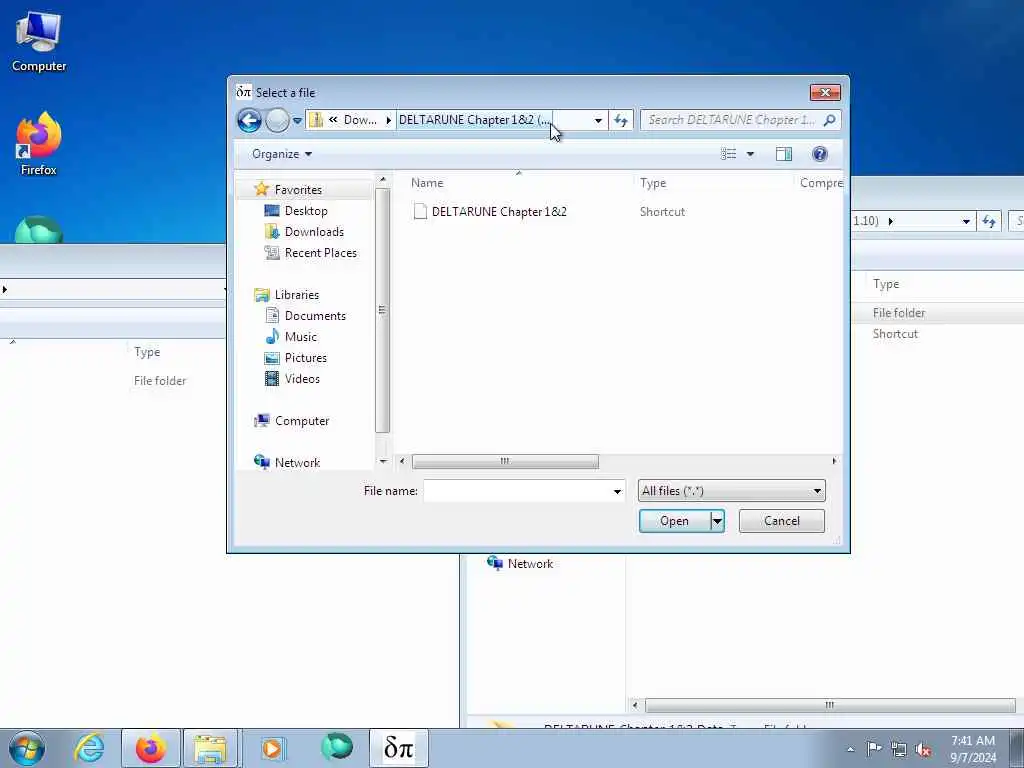
Task: Sort by the Name column header
Action: (427, 183)
